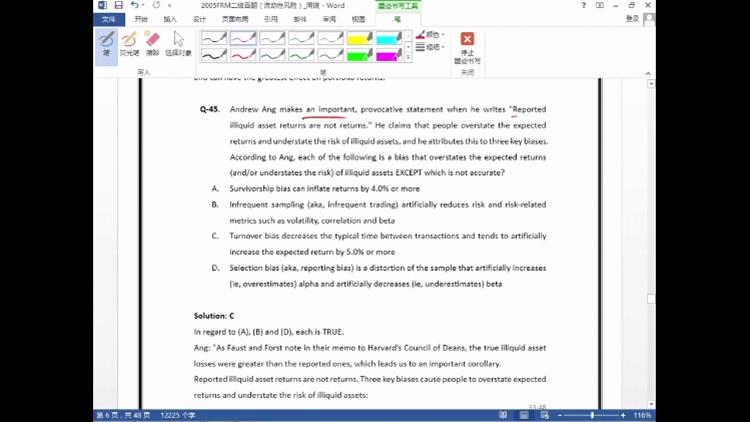Click option 'C.' Turnover bias line

click(x=379, y=244)
